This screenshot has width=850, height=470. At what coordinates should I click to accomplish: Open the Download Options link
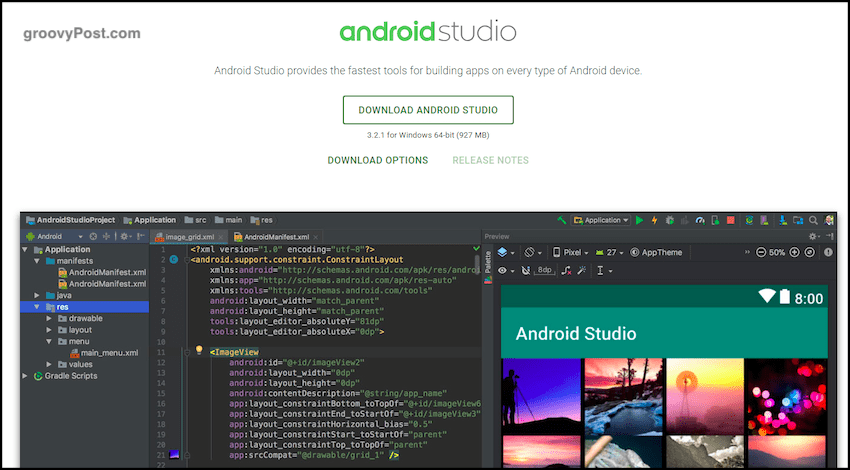pos(378,160)
